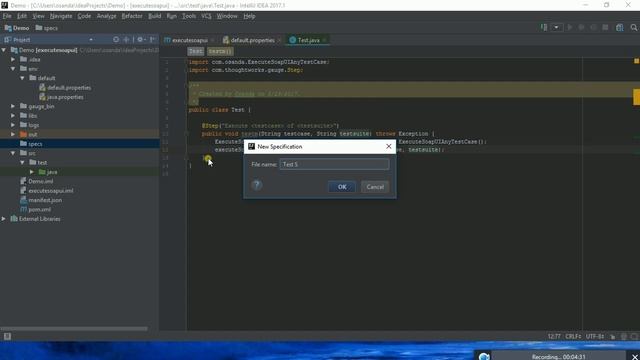The width and height of the screenshot is (640, 360).
Task: Open the Build menu
Action: (x=154, y=16)
